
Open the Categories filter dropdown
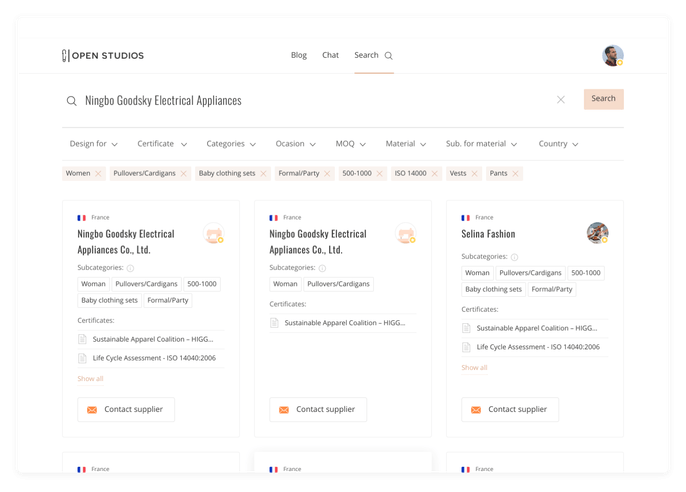(x=231, y=144)
